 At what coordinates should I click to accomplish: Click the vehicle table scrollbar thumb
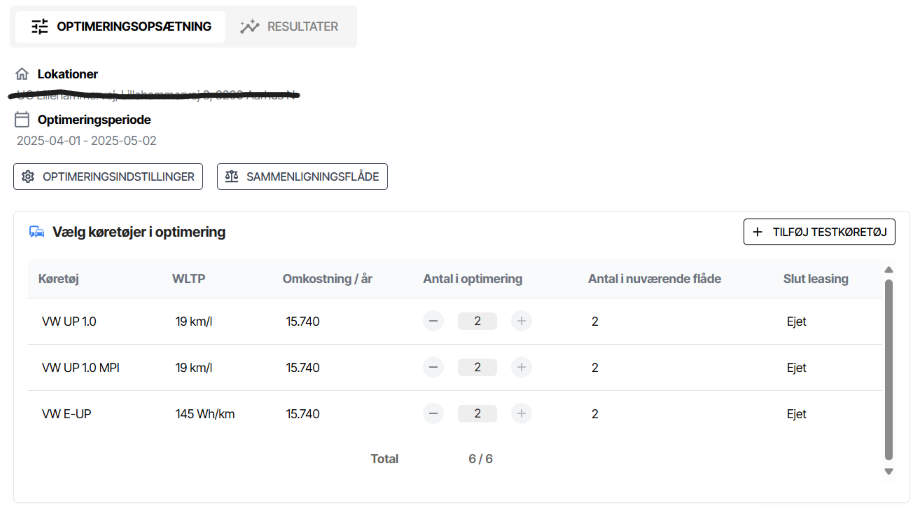[889, 370]
